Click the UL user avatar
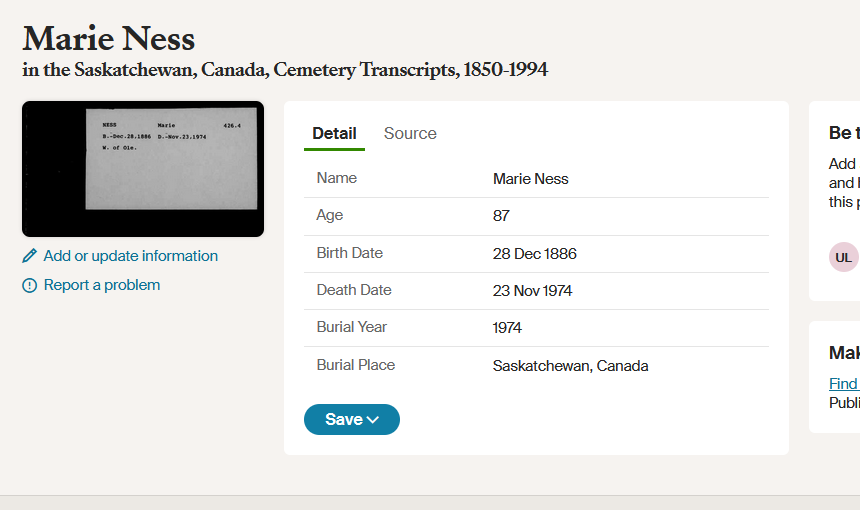 click(844, 257)
